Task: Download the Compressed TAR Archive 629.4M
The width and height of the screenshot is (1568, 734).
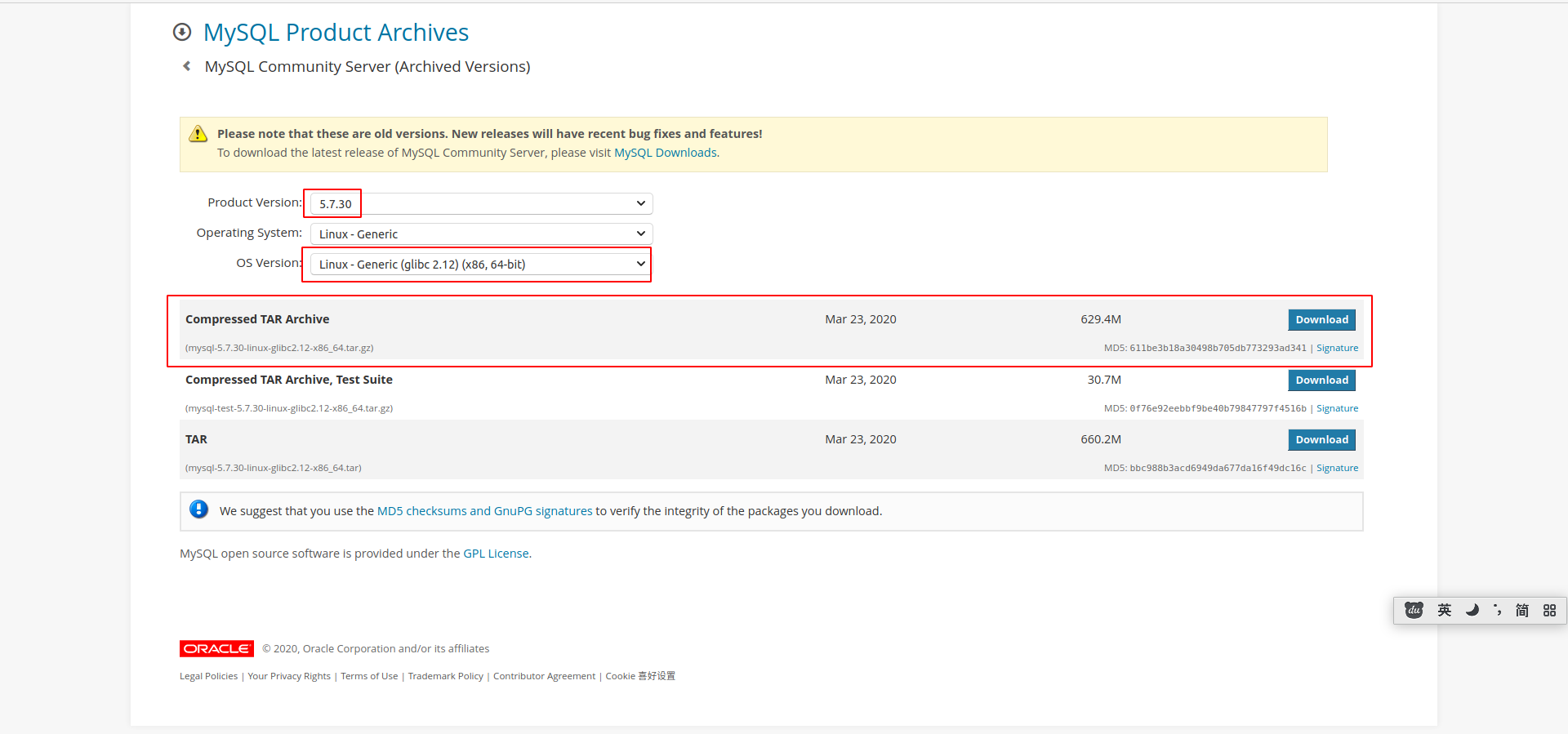Action: click(x=1321, y=319)
